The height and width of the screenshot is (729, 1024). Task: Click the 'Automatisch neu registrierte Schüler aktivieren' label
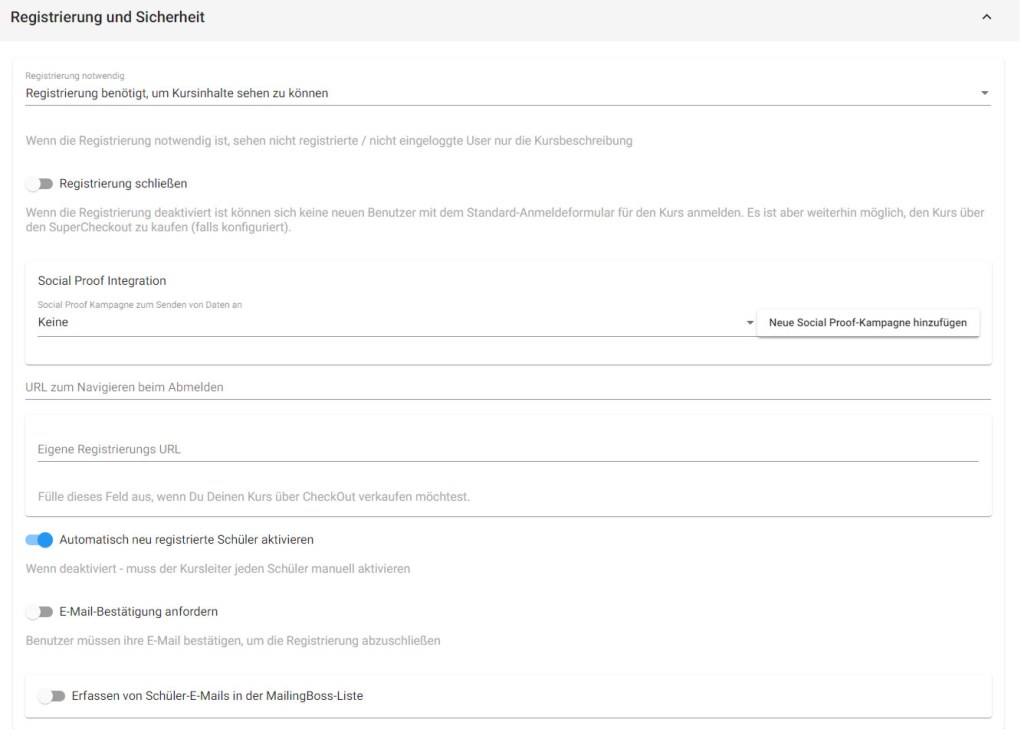[186, 540]
